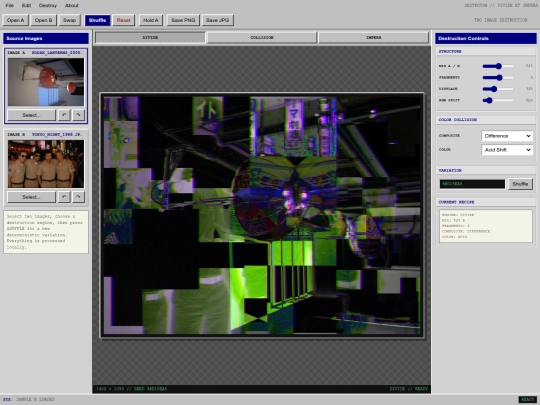The height and width of the screenshot is (405, 540).
Task: Click the Destruction Controls panel title
Action: (486, 38)
